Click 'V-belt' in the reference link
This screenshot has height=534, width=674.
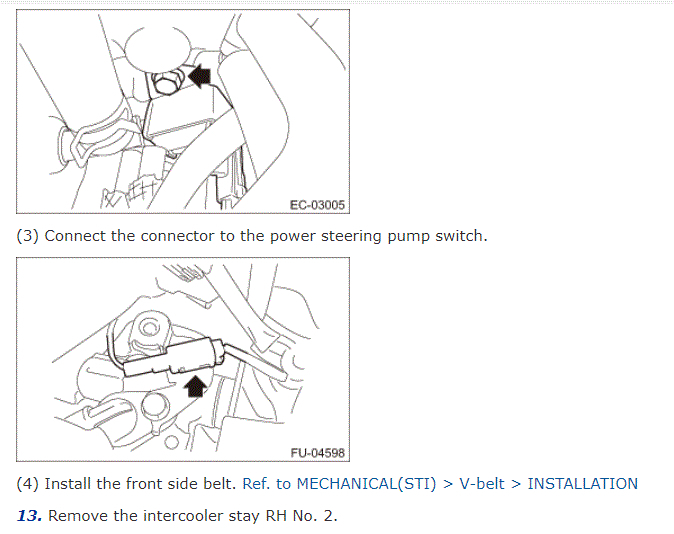click(481, 484)
